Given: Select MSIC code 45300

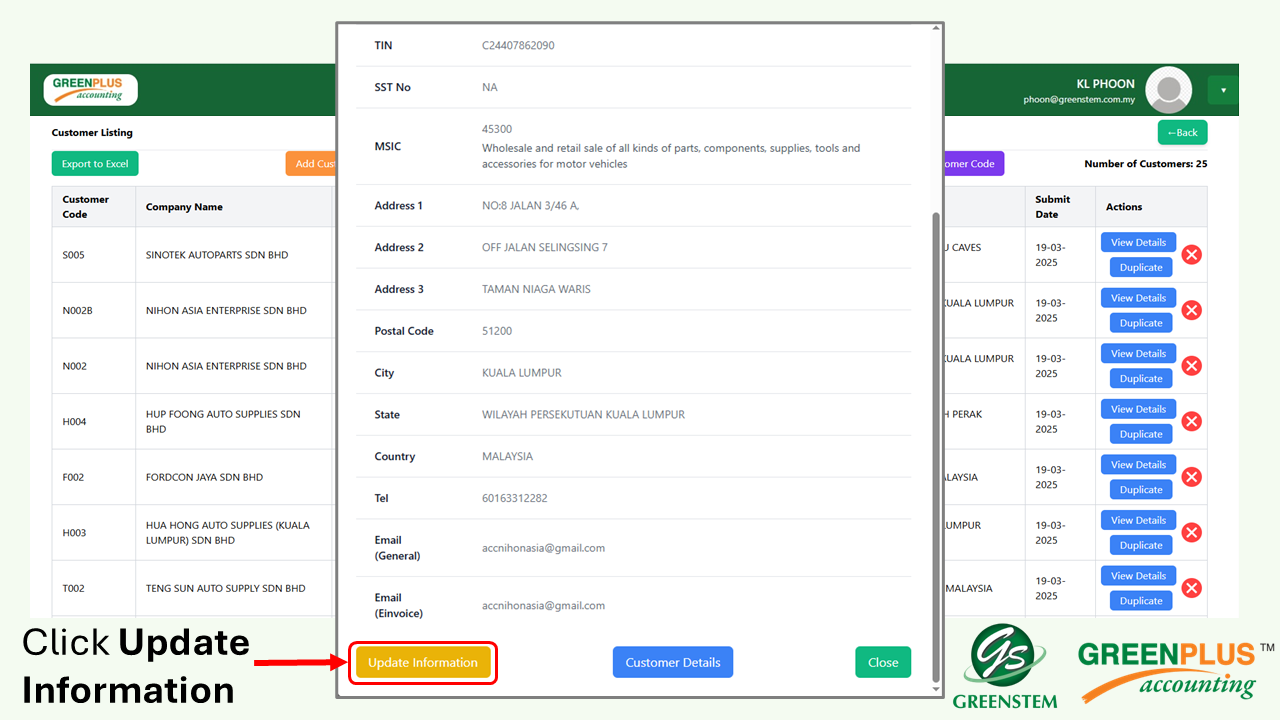Looking at the screenshot, I should click(497, 129).
